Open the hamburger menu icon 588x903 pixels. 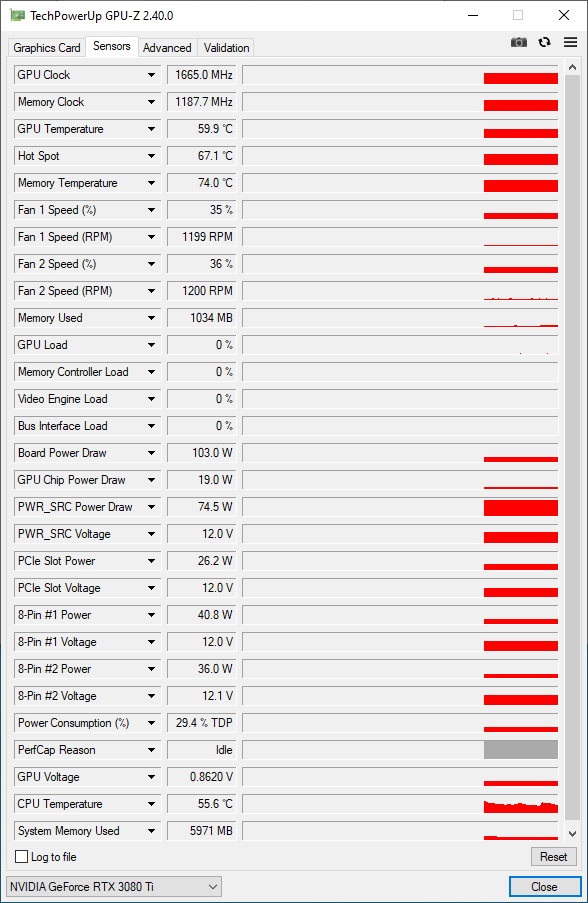[570, 43]
